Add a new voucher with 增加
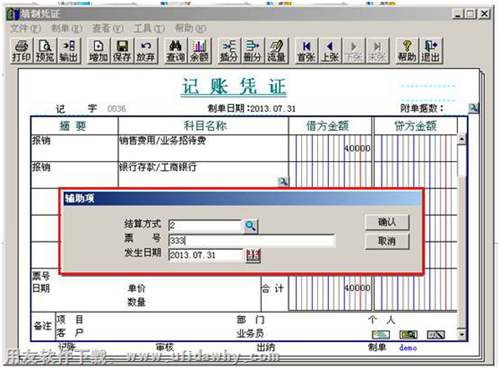500x369 pixels. pos(98,51)
